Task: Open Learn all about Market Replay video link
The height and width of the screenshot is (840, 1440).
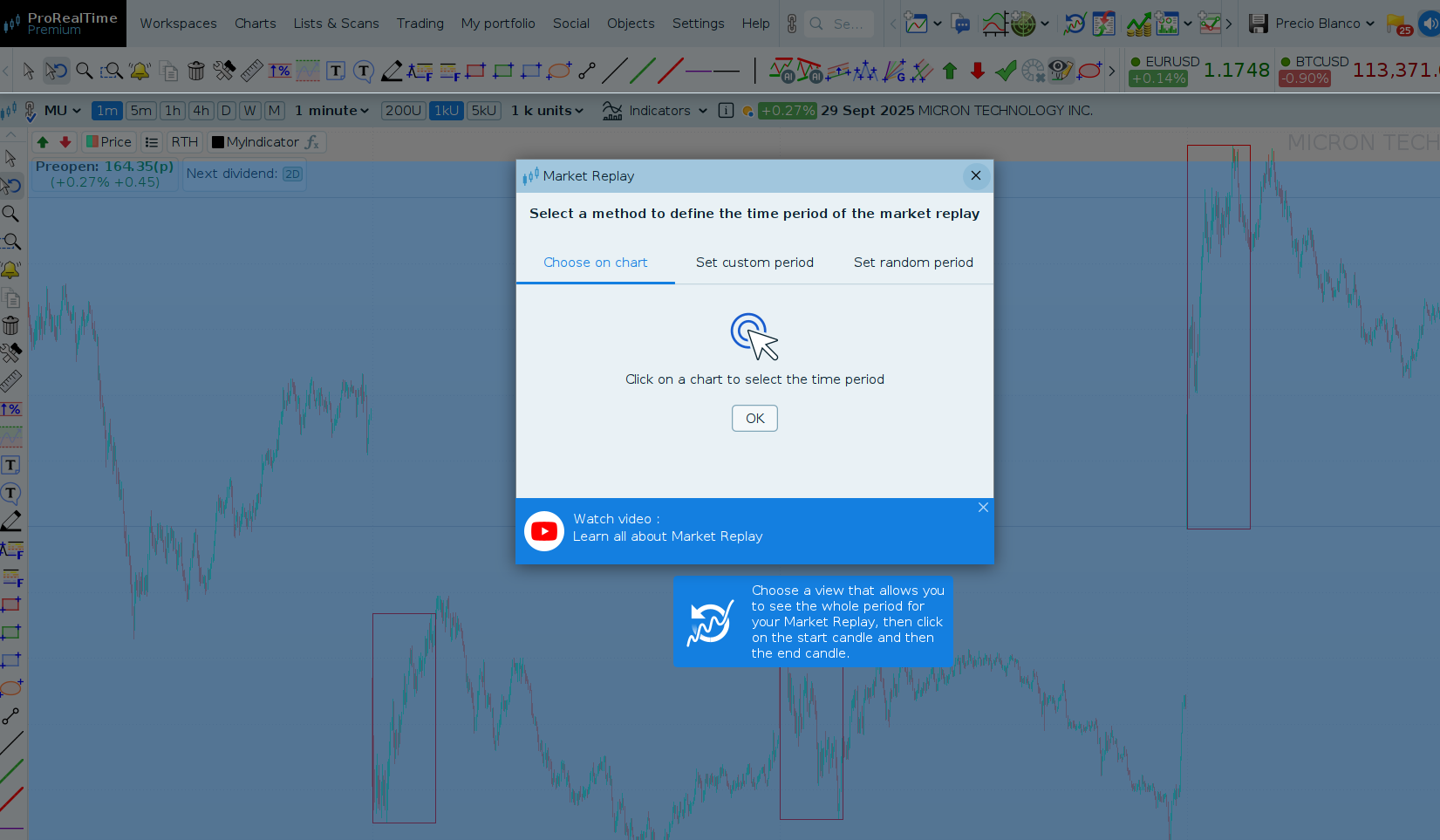Action: pyautogui.click(x=667, y=536)
